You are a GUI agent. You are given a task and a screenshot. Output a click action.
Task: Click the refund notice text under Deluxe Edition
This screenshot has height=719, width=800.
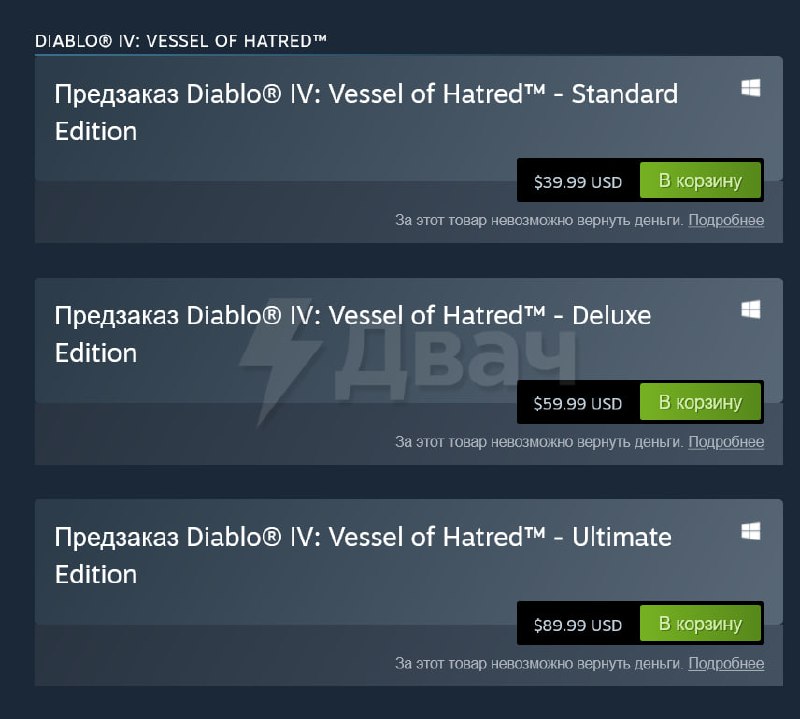(x=539, y=442)
